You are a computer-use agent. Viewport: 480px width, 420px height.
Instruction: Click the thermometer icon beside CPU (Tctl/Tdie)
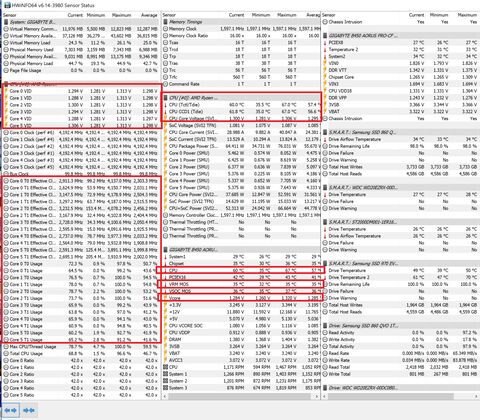tap(166, 105)
